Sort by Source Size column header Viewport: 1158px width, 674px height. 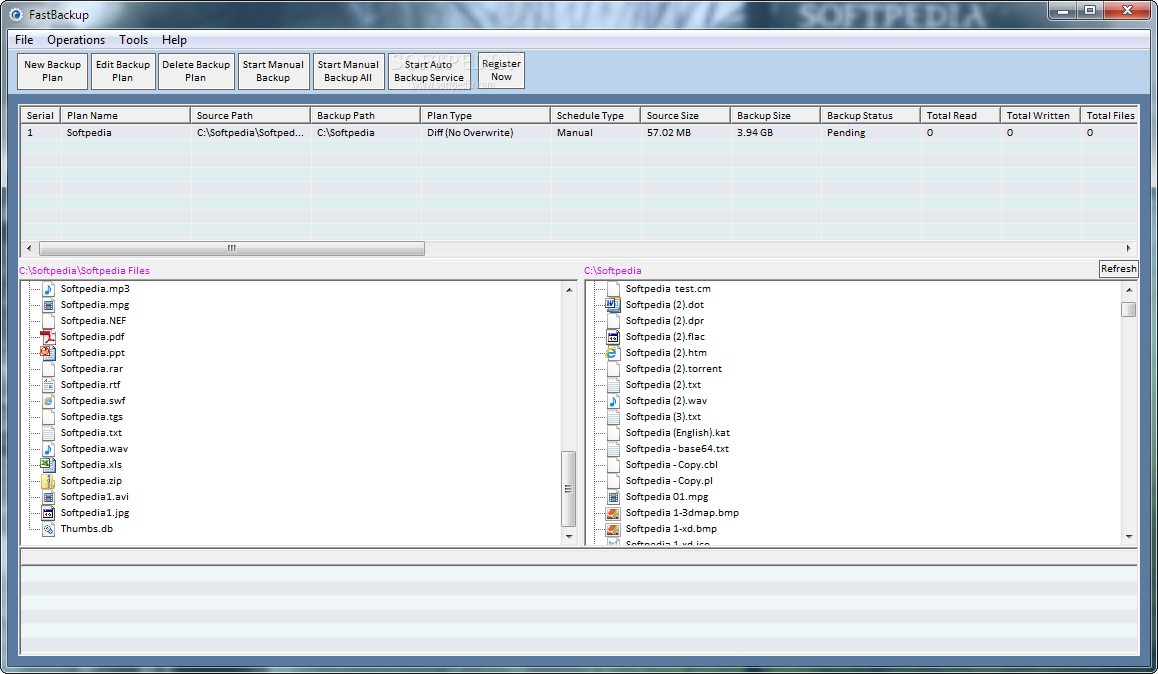click(x=685, y=115)
